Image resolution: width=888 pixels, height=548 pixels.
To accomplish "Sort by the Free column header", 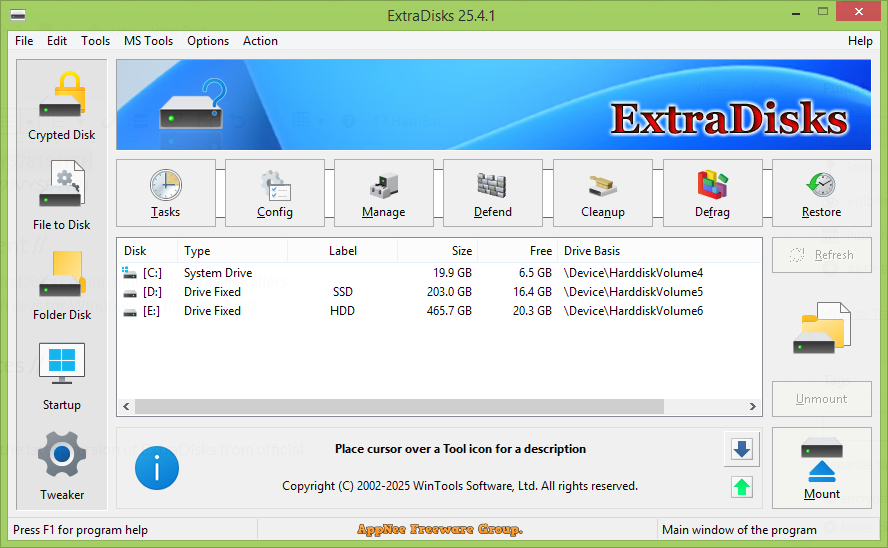I will click(518, 251).
